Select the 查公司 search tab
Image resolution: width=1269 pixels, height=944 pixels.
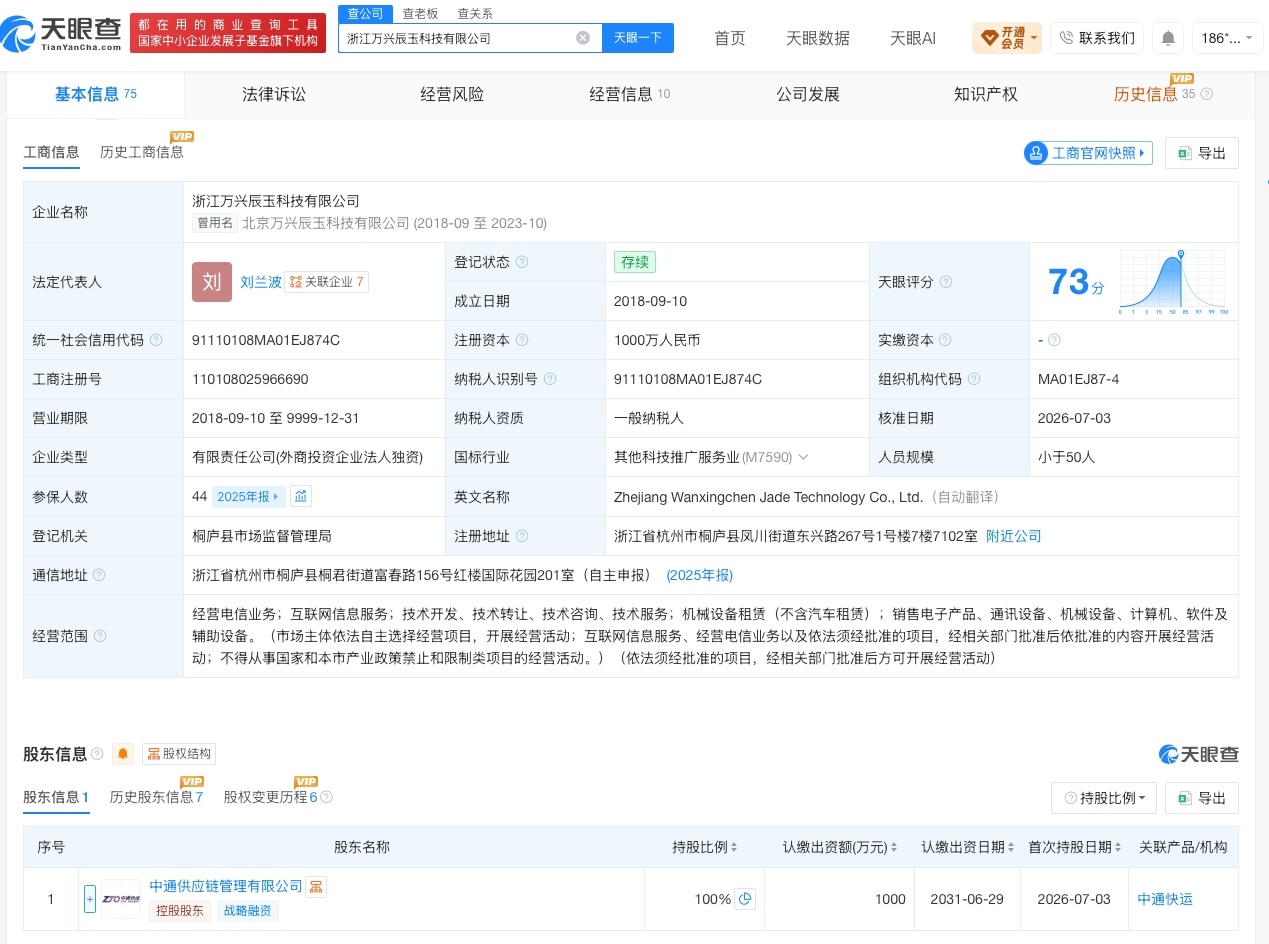(366, 14)
